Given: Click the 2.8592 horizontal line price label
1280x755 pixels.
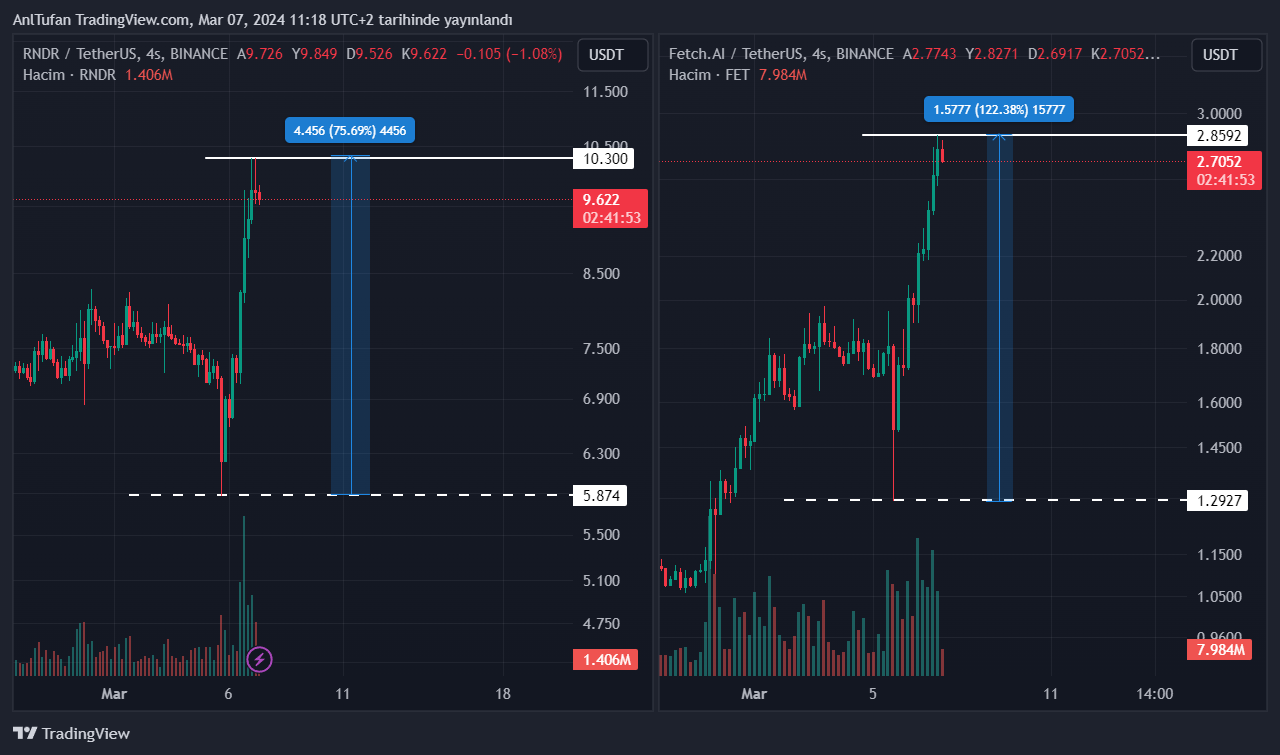Looking at the screenshot, I should pyautogui.click(x=1217, y=135).
